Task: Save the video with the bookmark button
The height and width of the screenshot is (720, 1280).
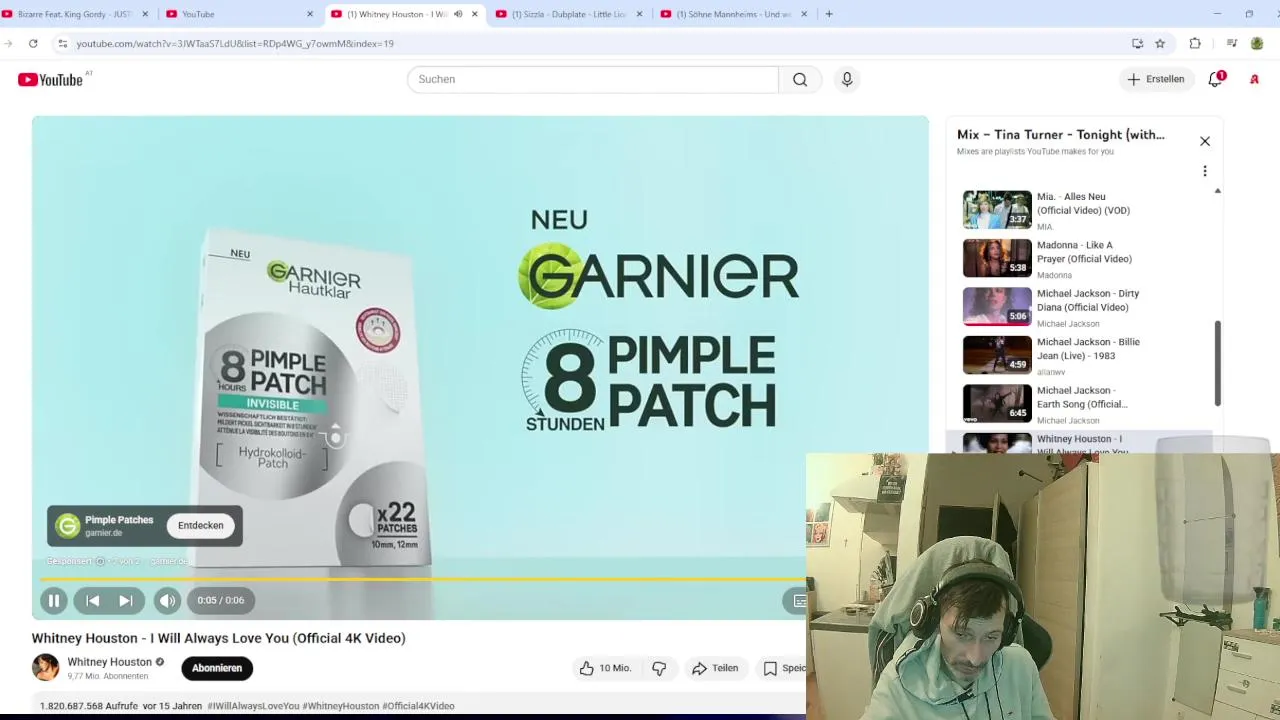Action: pyautogui.click(x=784, y=668)
